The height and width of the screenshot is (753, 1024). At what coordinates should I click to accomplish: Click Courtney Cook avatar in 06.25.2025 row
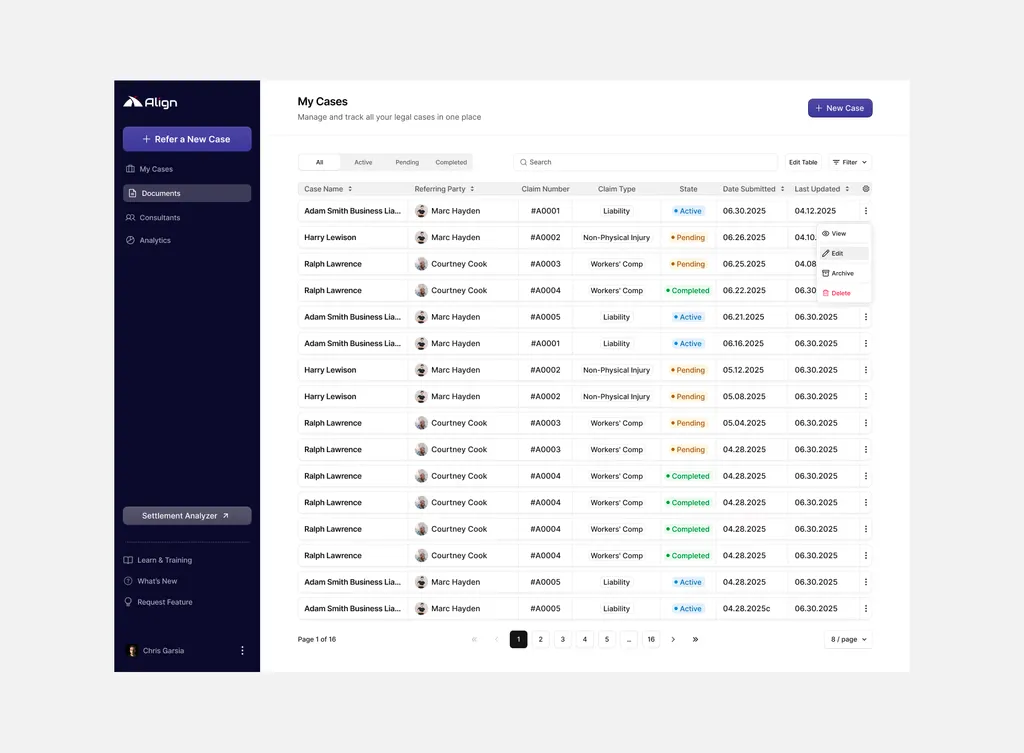(x=421, y=264)
